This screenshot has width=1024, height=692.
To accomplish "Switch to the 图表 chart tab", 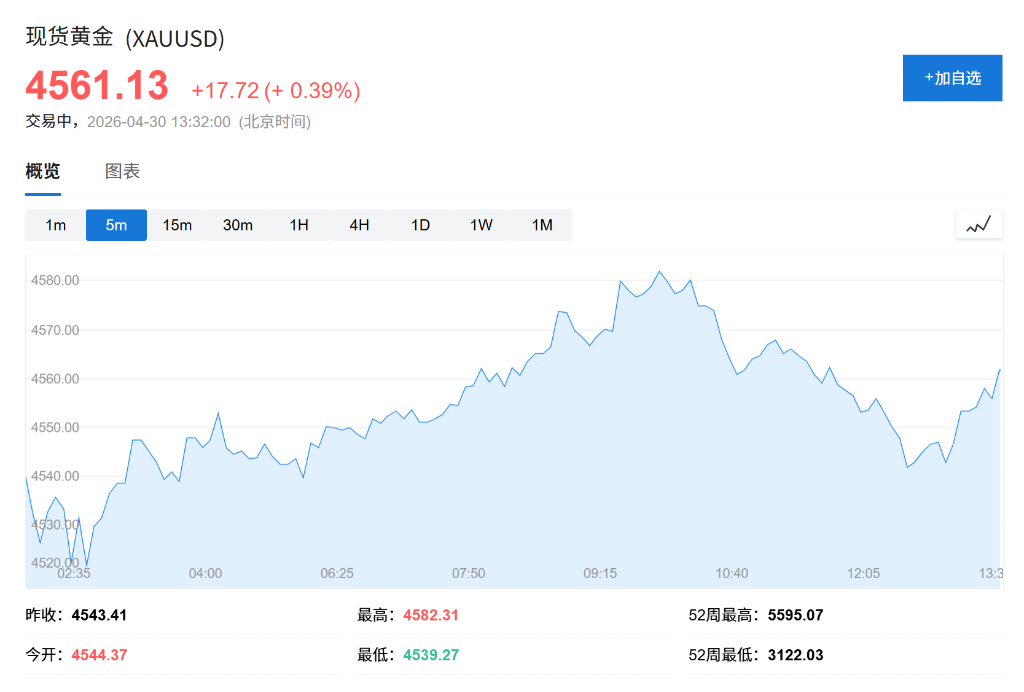I will coord(123,171).
